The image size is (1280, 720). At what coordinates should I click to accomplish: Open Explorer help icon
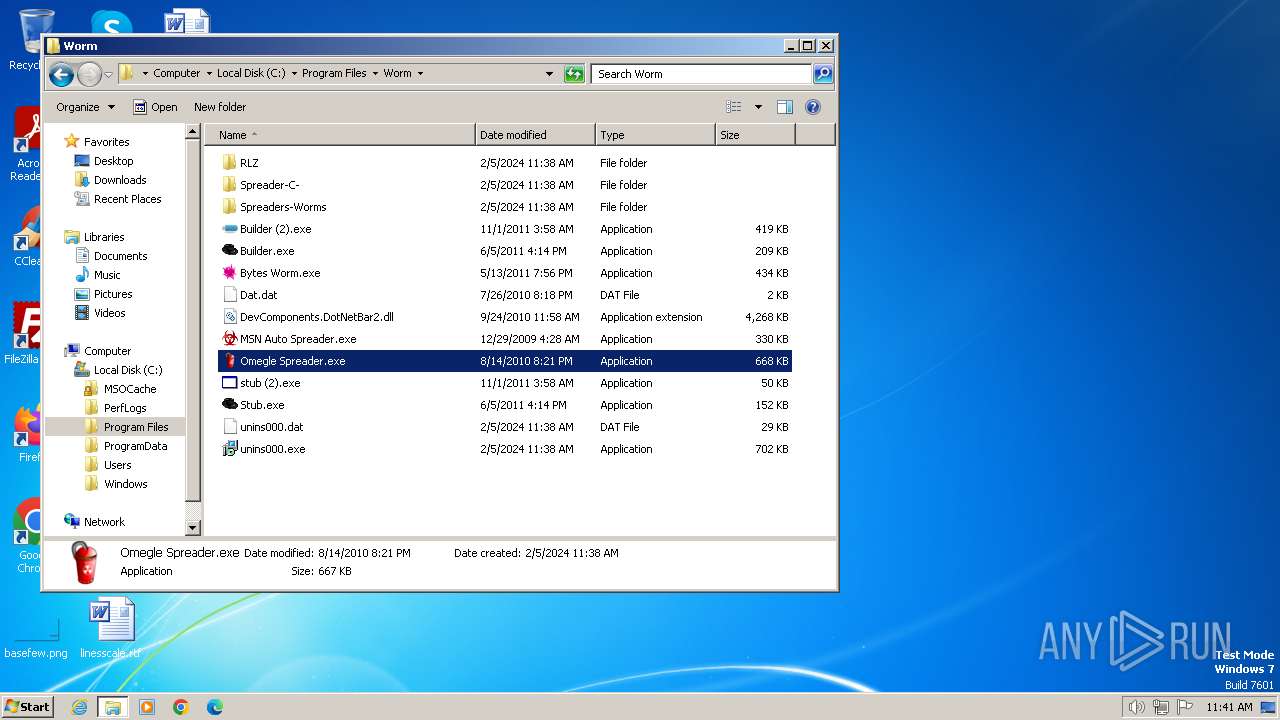pos(813,107)
